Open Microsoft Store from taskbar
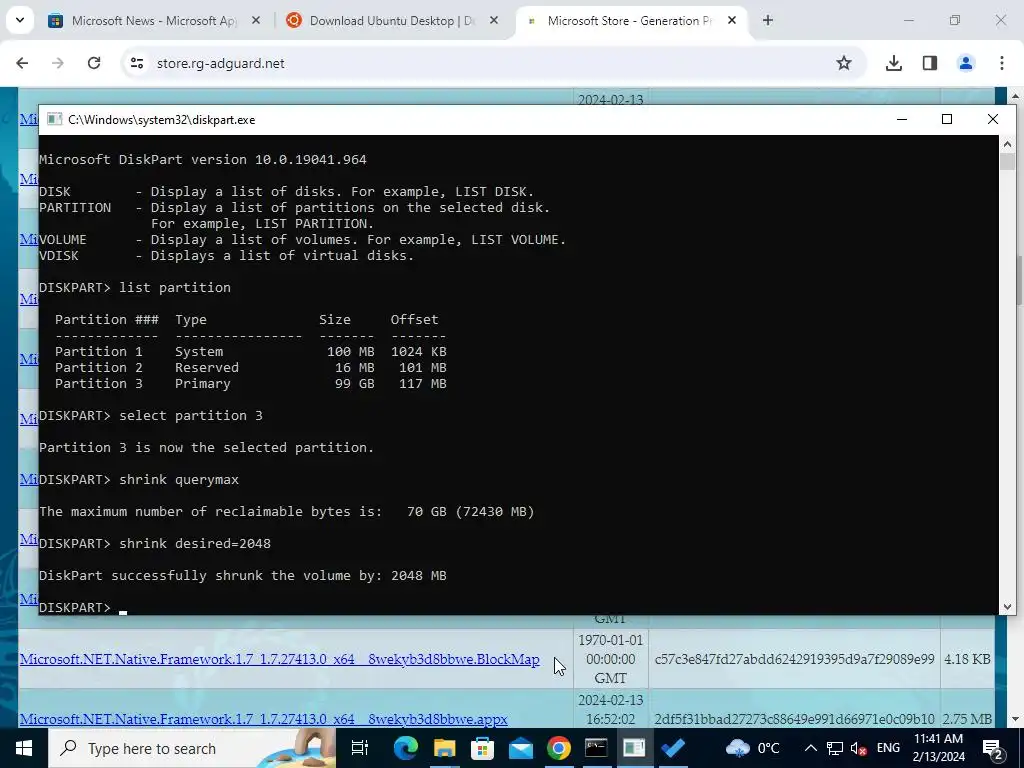The height and width of the screenshot is (768, 1024). (483, 748)
